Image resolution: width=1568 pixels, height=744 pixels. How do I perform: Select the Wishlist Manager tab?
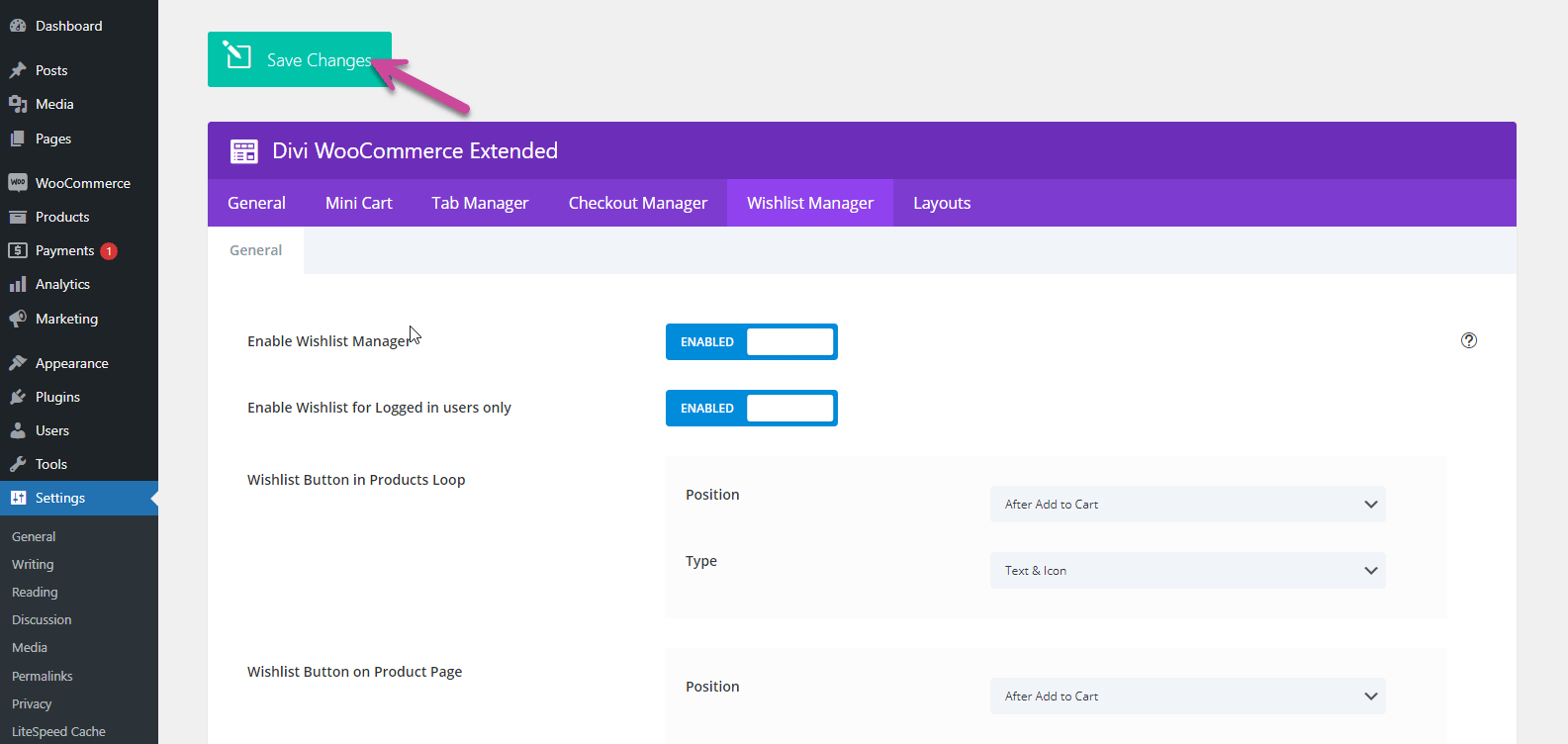coord(810,203)
